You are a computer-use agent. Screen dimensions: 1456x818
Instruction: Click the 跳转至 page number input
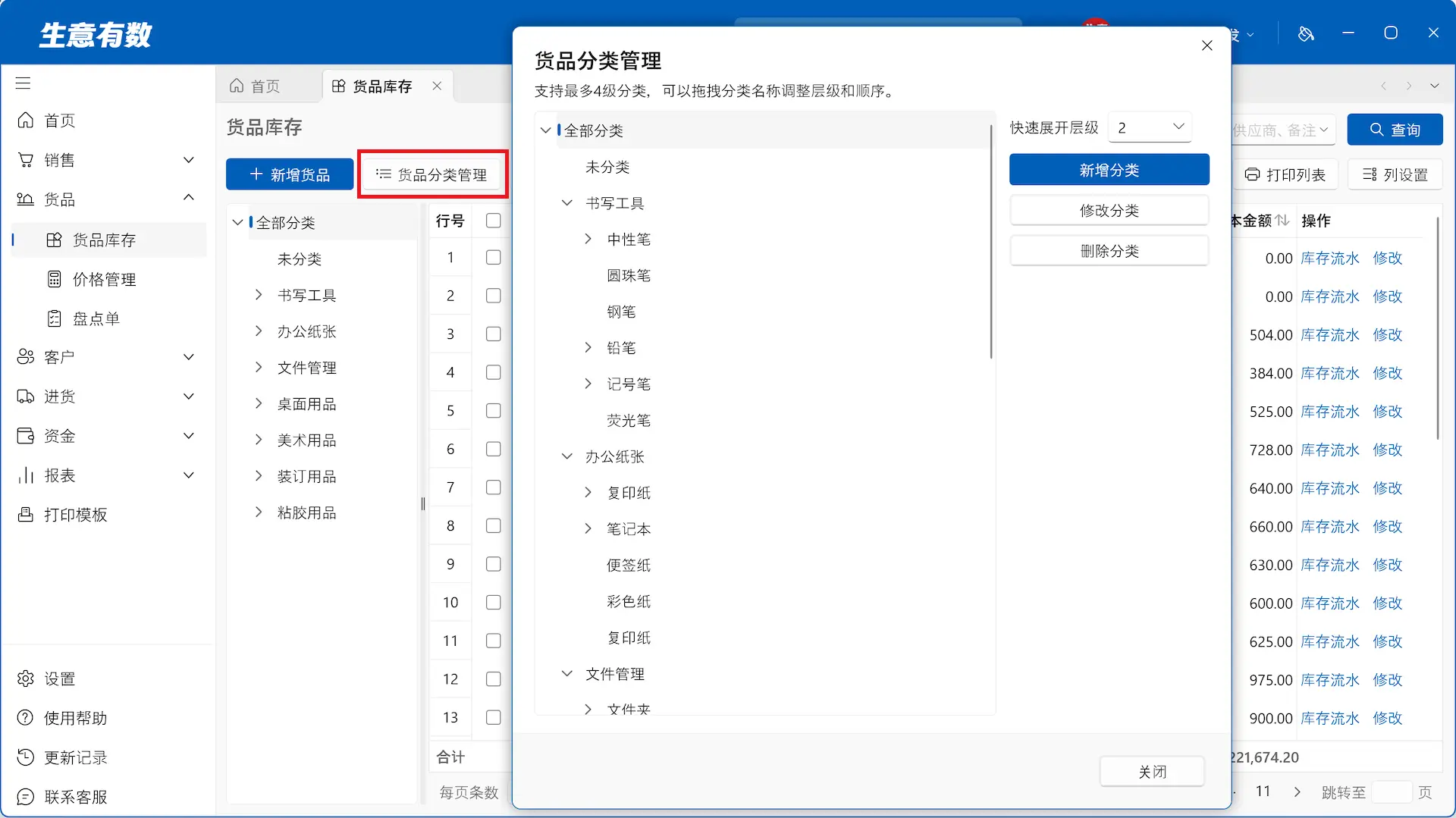pyautogui.click(x=1392, y=792)
